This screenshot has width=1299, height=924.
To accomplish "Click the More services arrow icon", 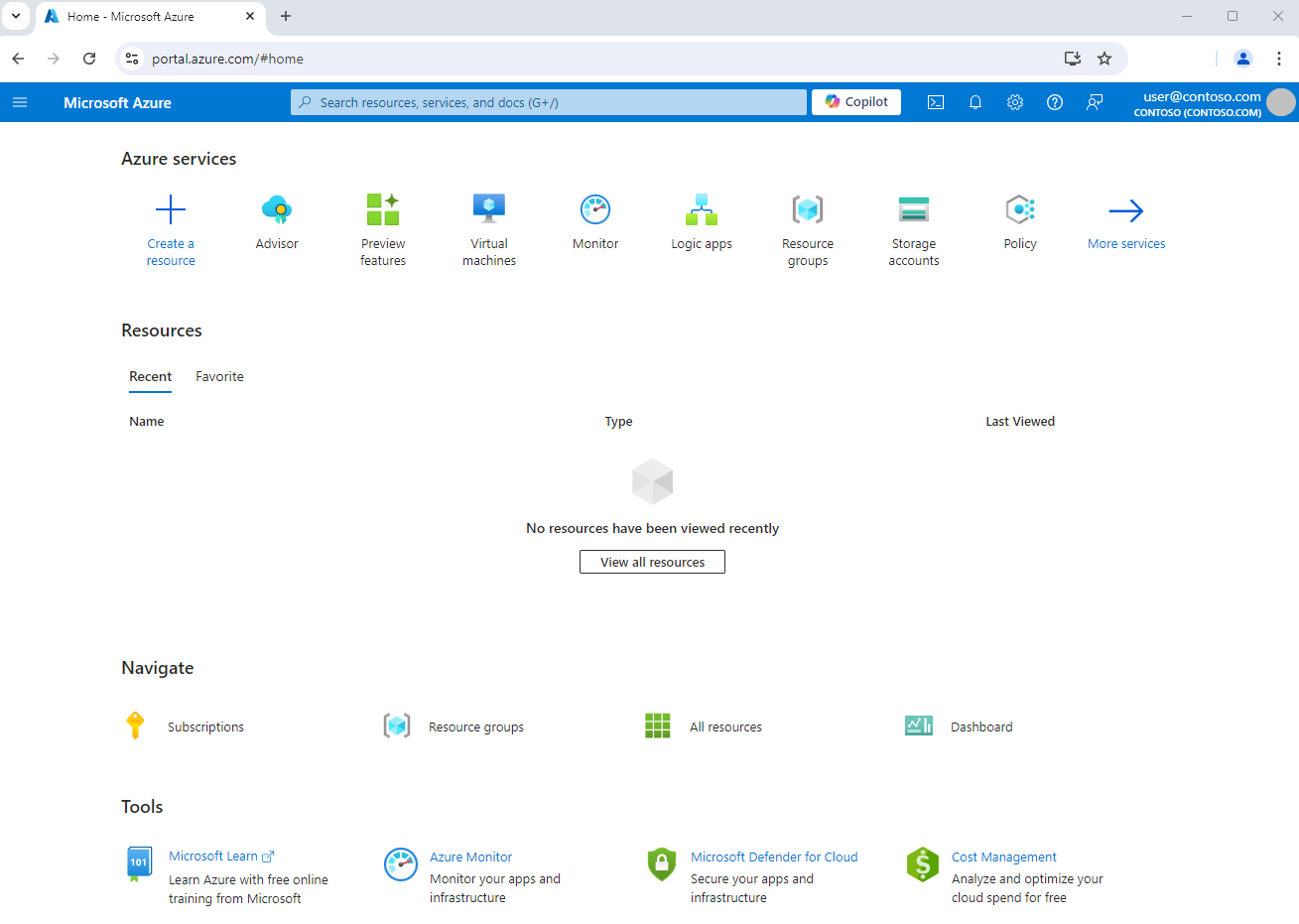I will point(1126,210).
